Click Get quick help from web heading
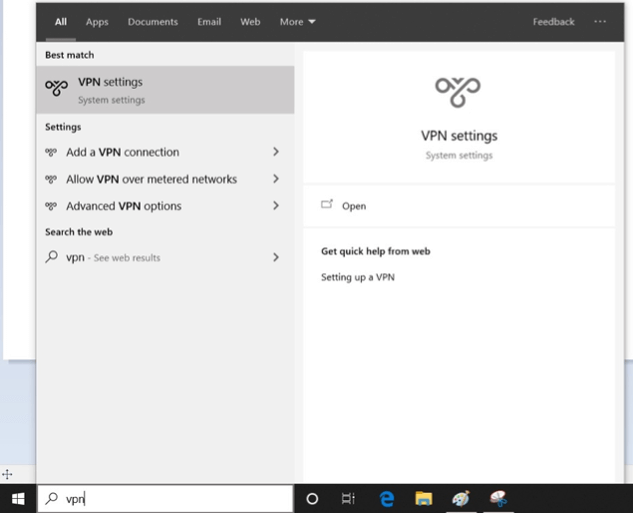The height and width of the screenshot is (514, 633). (x=375, y=251)
